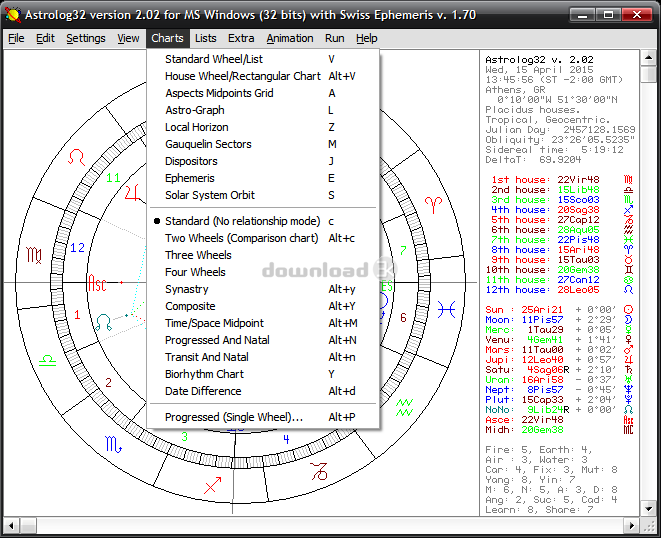This screenshot has width=661, height=538.
Task: Select Aspects Midpoints Grid
Action: tap(263, 93)
